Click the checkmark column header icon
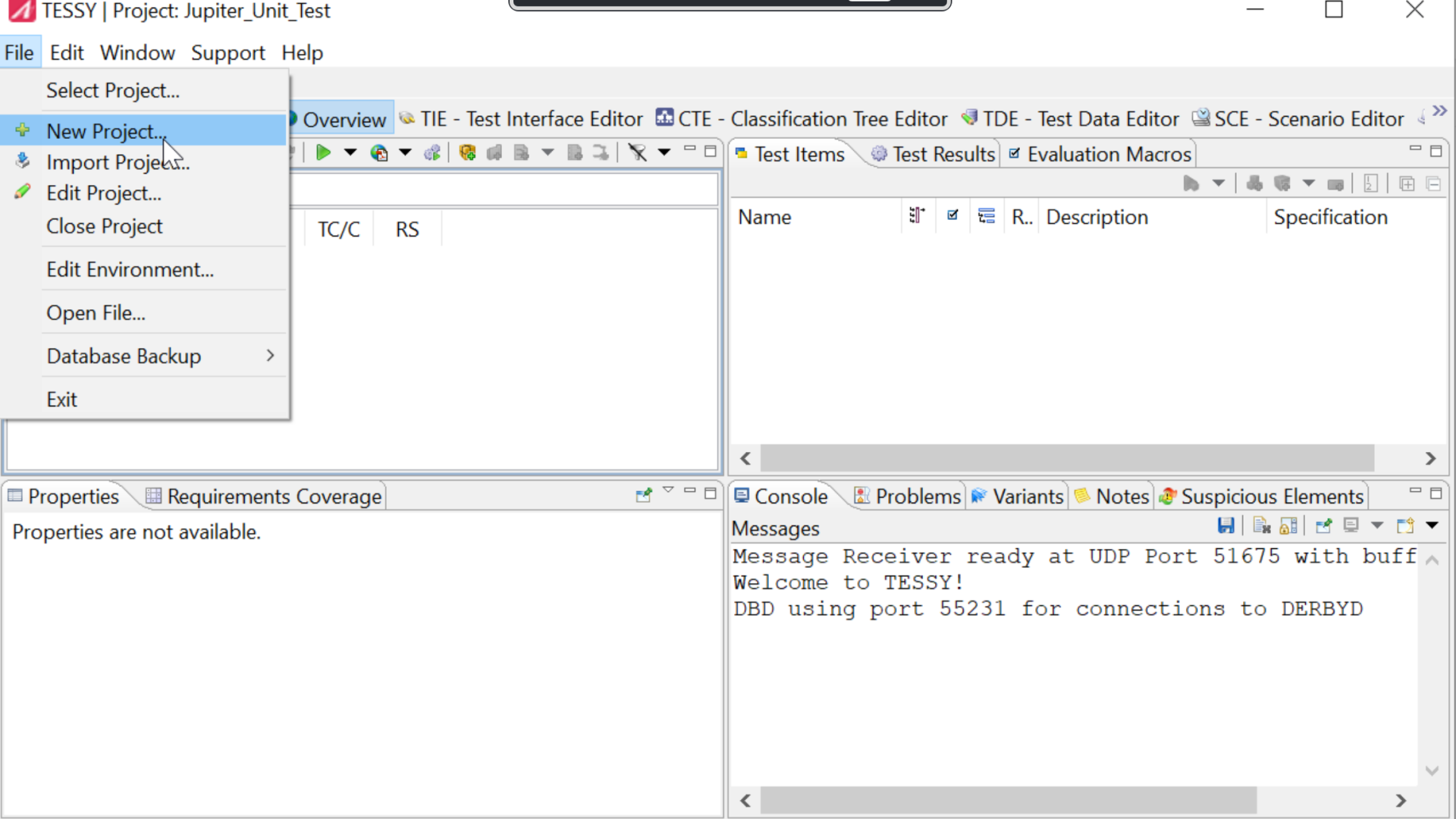 tap(952, 215)
